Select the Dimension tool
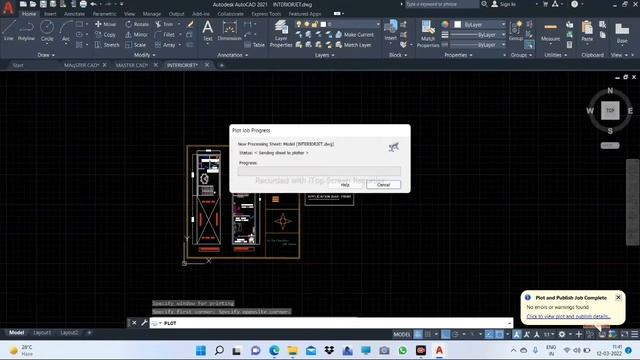Screen dimensions: 640x360 click(x=229, y=31)
